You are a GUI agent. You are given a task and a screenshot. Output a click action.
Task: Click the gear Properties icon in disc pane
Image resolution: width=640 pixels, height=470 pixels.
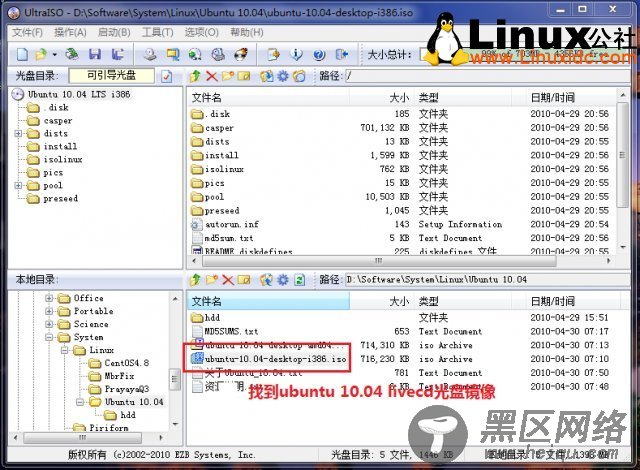click(x=283, y=76)
